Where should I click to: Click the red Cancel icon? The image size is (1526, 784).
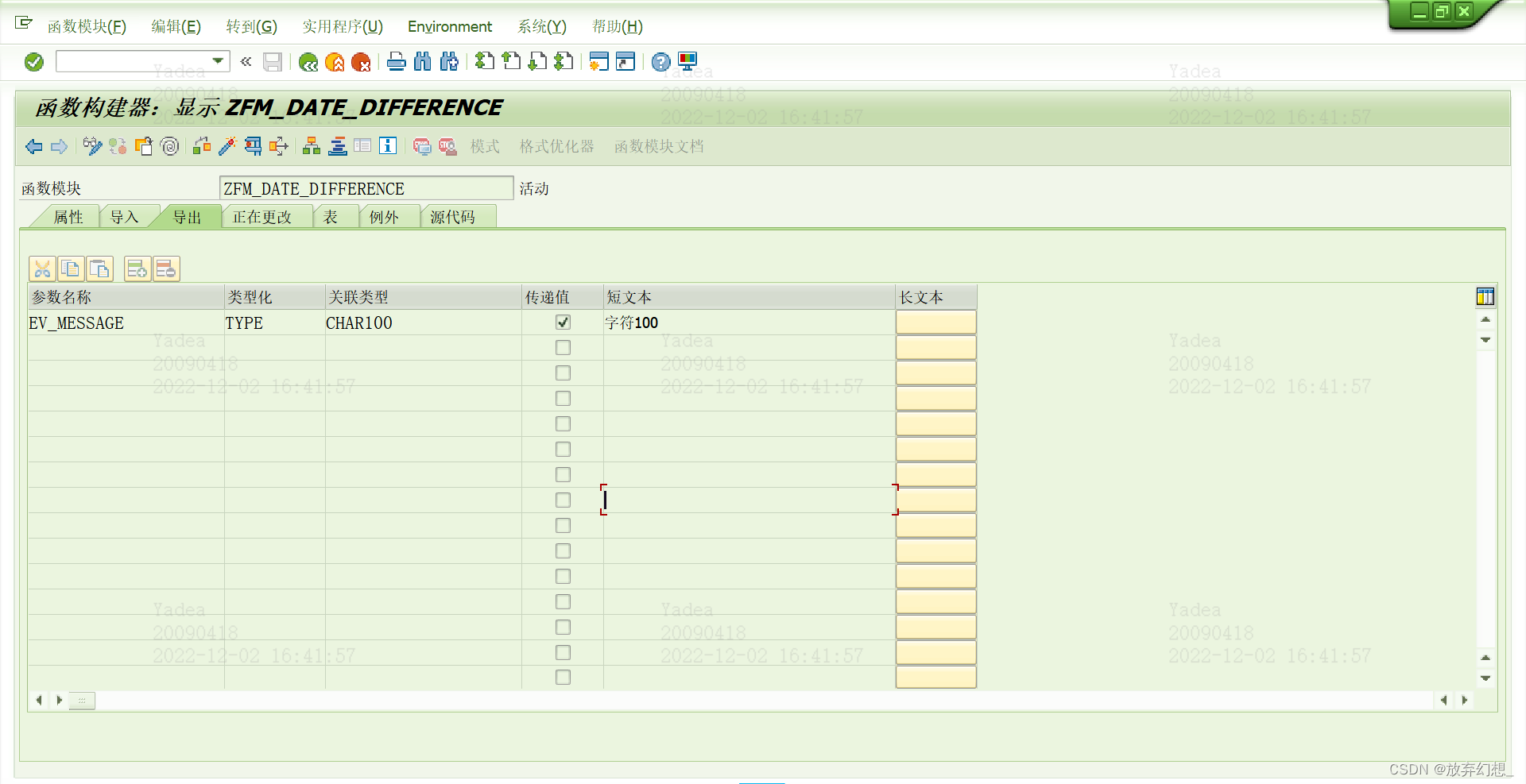361,62
